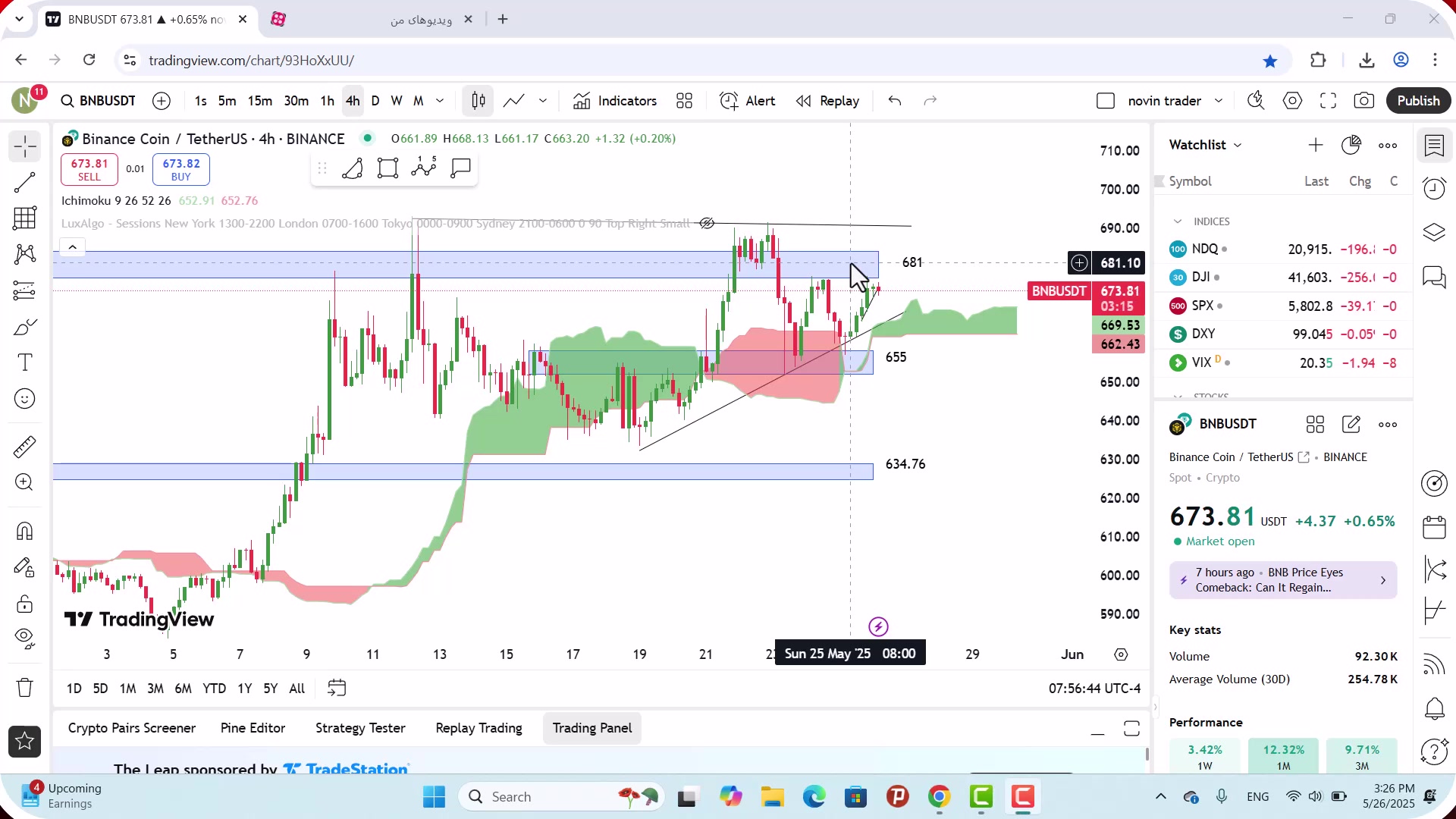Open the time axis settings gear
The width and height of the screenshot is (1456, 819).
click(1122, 654)
